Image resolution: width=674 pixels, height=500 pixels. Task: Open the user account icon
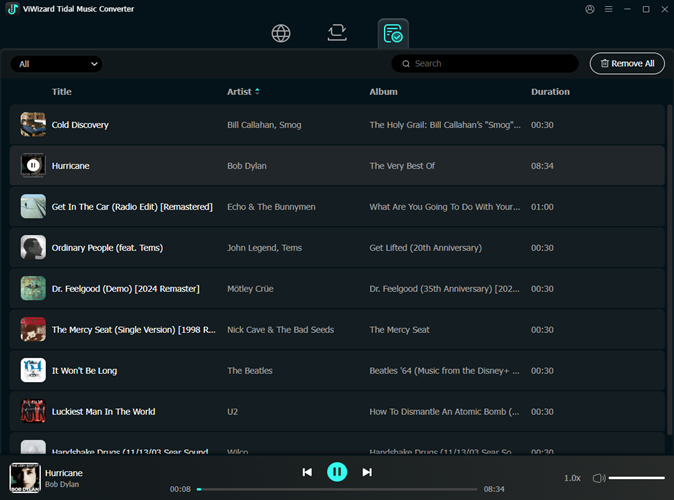[590, 9]
